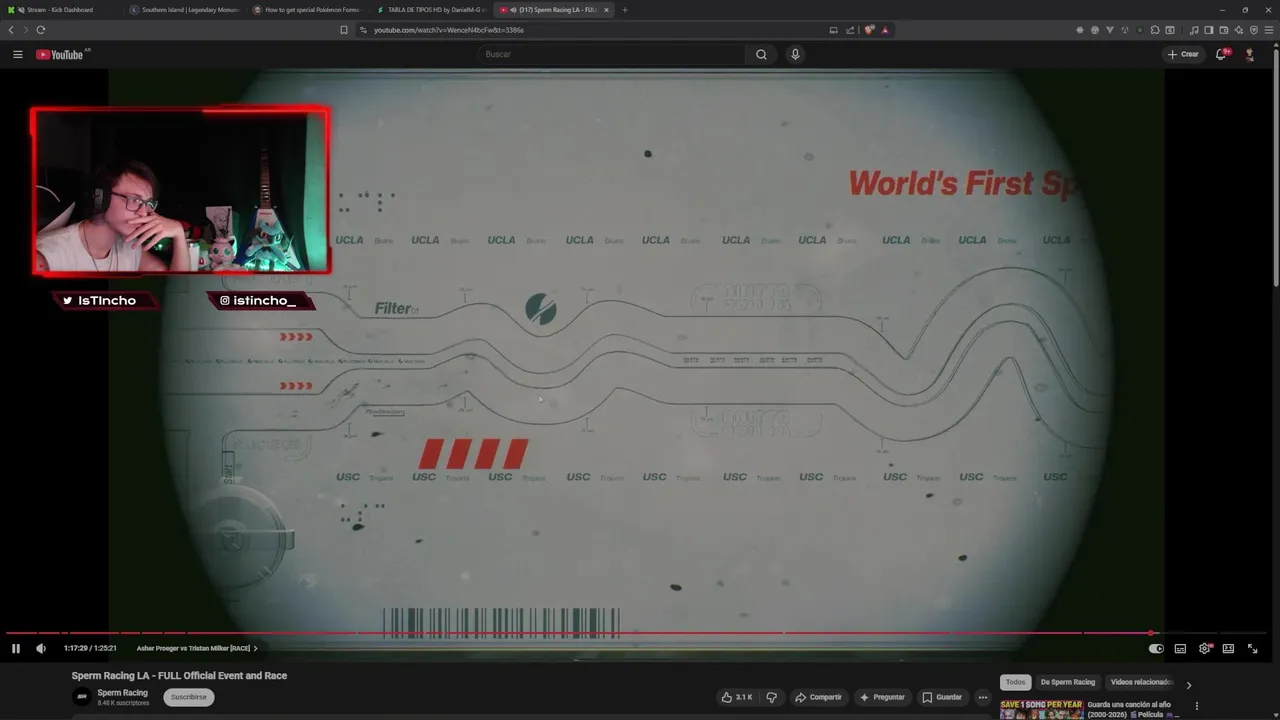Switch to theater mode
Screen dimensions: 1280x720
point(1228,648)
